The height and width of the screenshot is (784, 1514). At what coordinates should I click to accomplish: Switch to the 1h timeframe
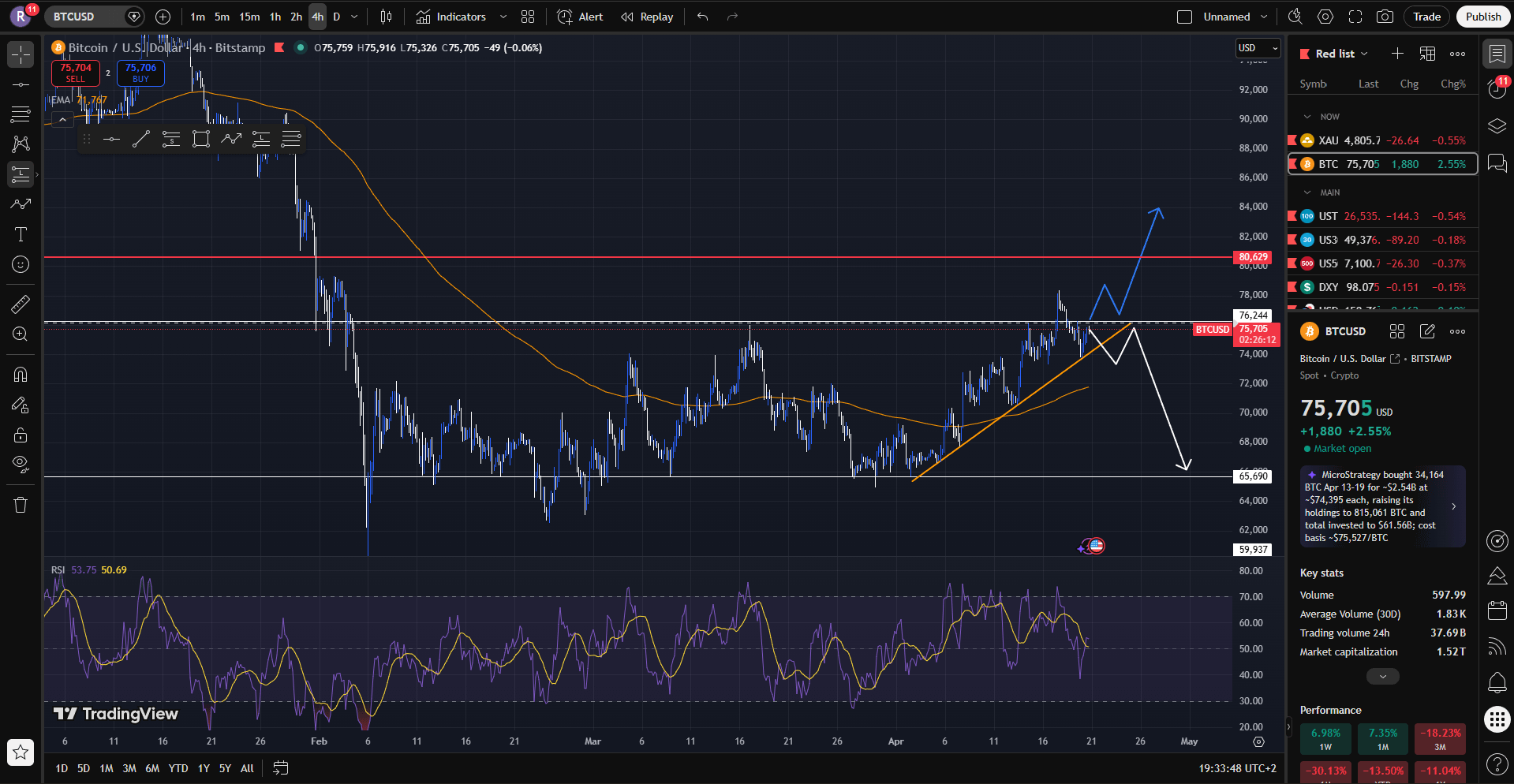point(275,17)
